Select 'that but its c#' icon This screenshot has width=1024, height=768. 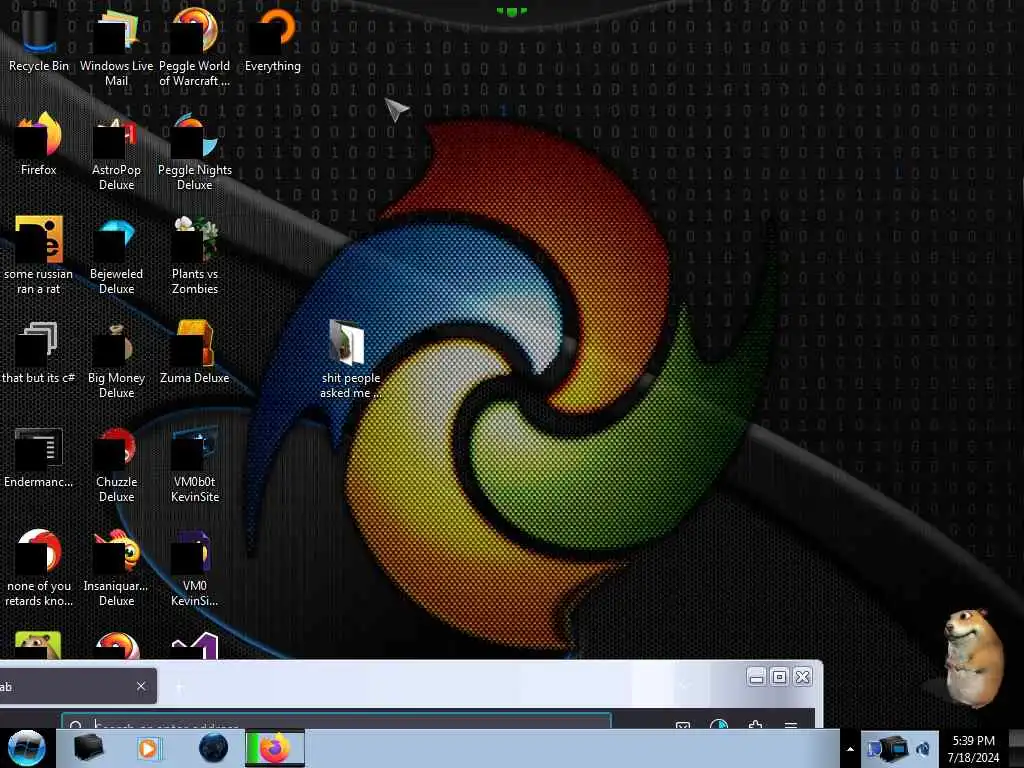(39, 354)
